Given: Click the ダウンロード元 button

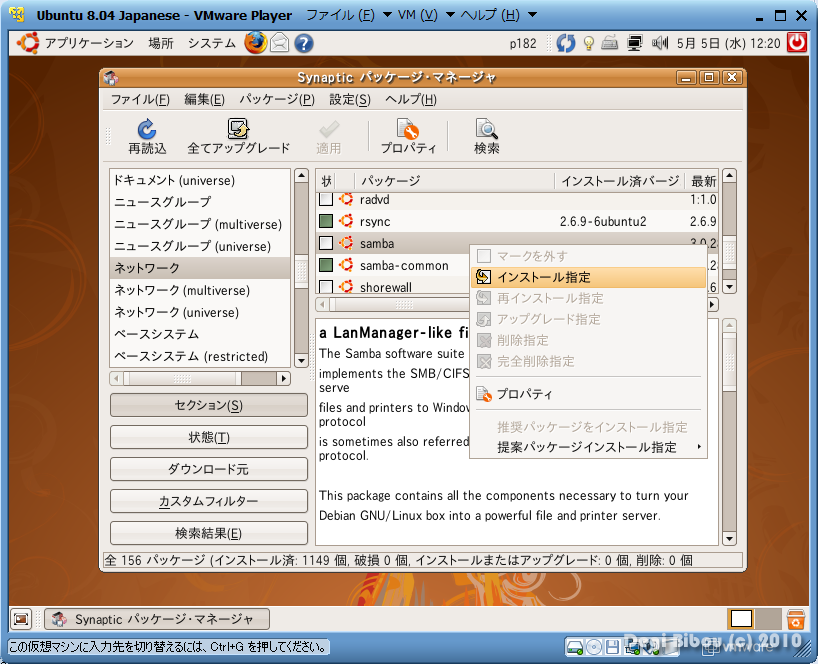Looking at the screenshot, I should (x=209, y=469).
